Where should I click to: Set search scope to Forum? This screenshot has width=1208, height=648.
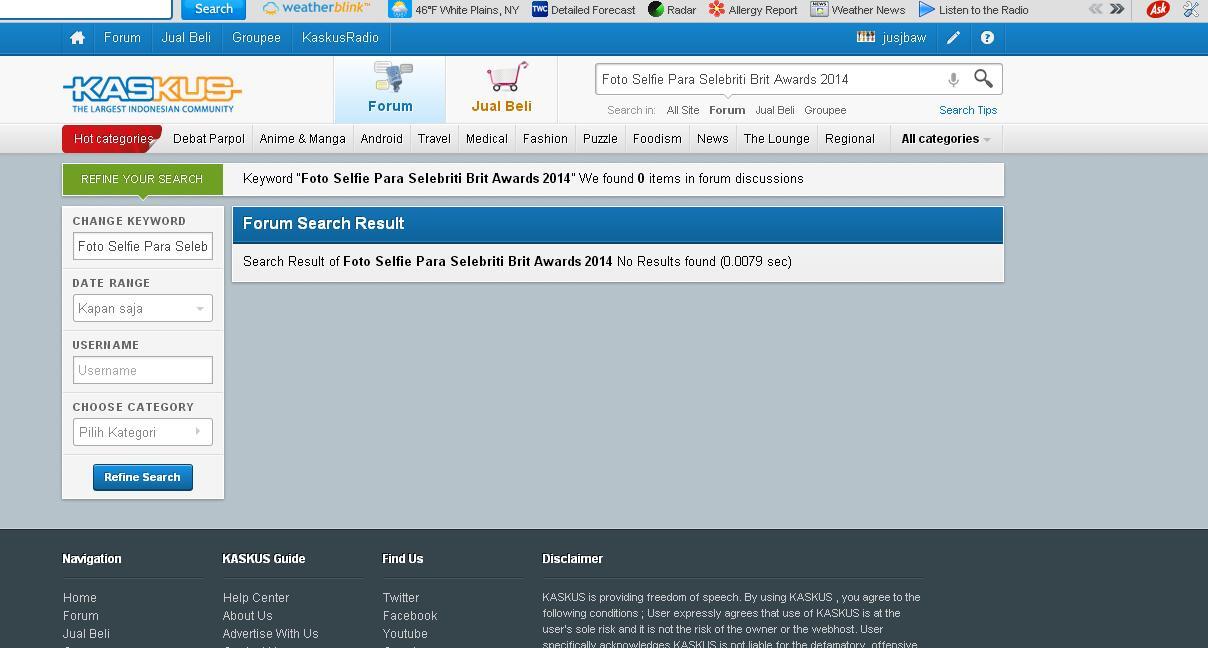(727, 110)
